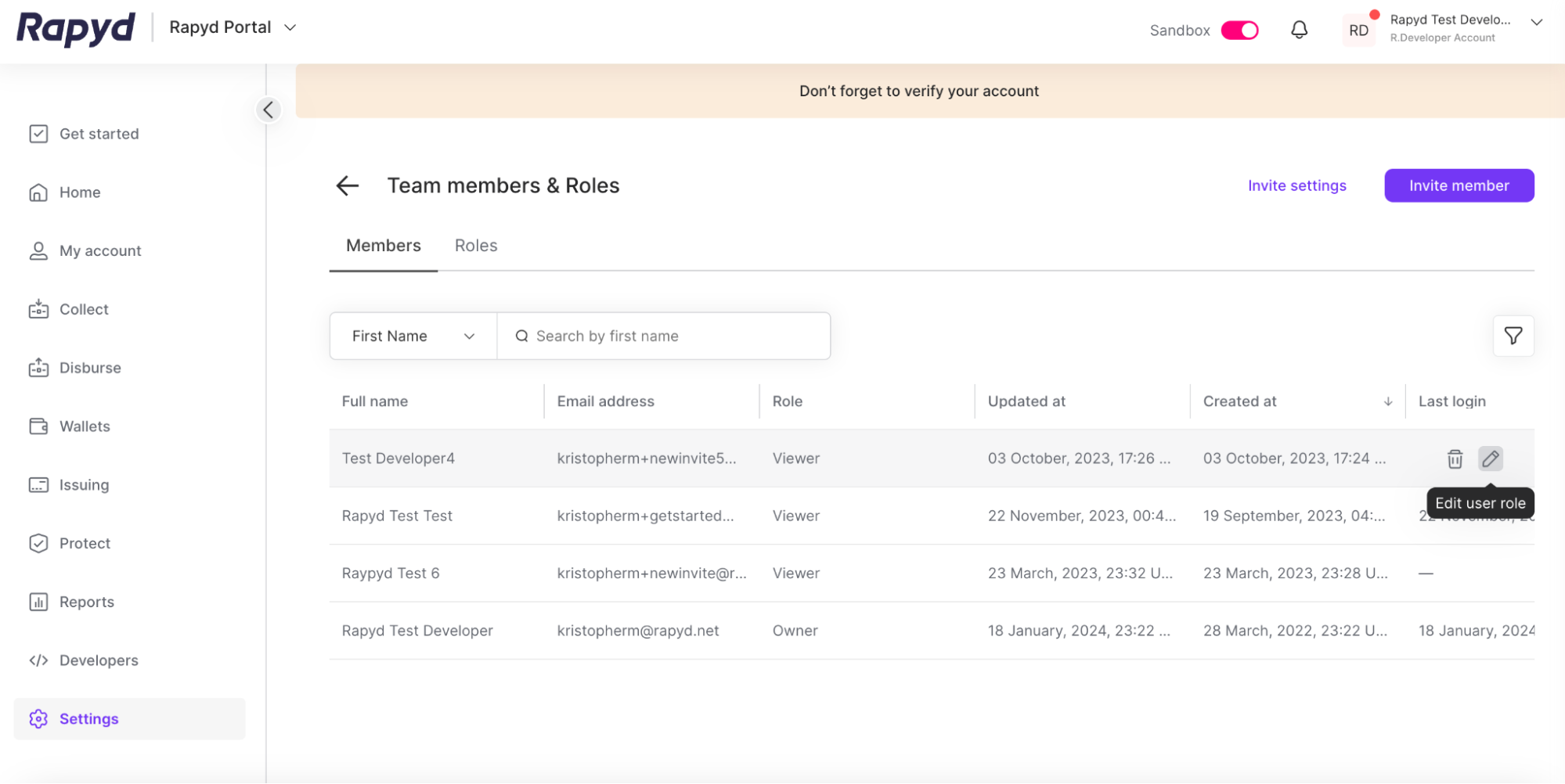The image size is (1565, 784).
Task: Delete Test Developer4 using trash icon
Action: [x=1455, y=459]
